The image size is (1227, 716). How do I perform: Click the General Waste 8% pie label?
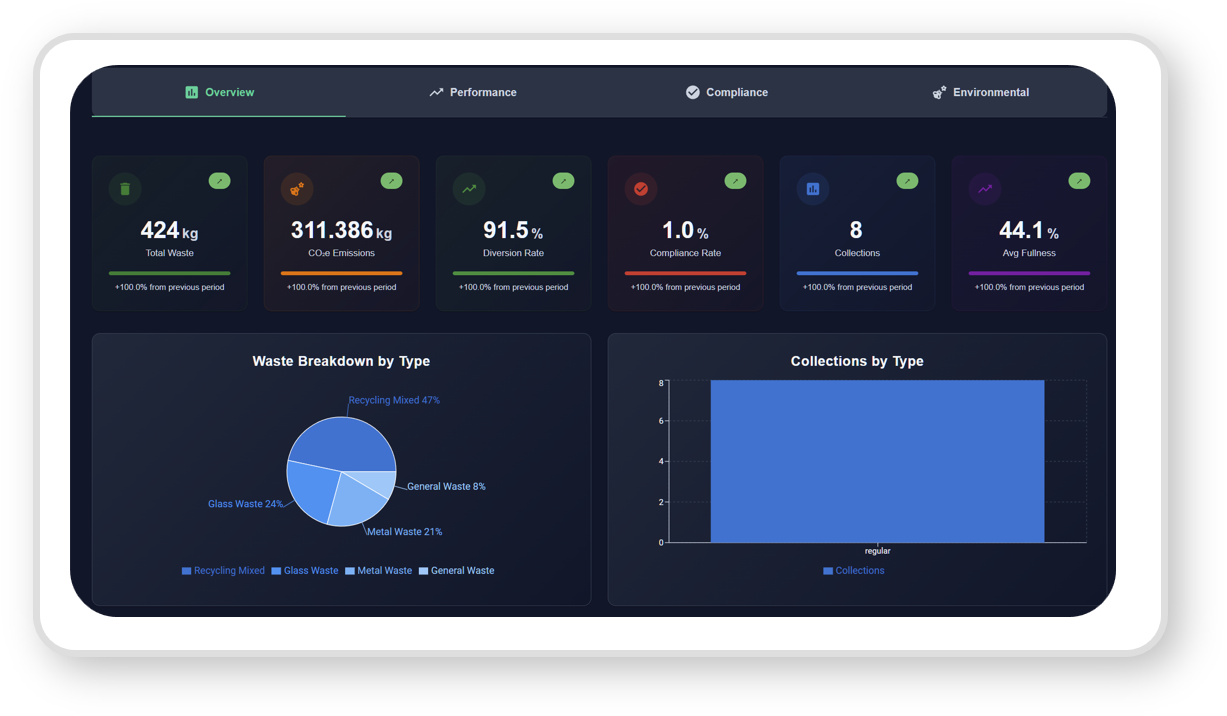click(x=446, y=487)
